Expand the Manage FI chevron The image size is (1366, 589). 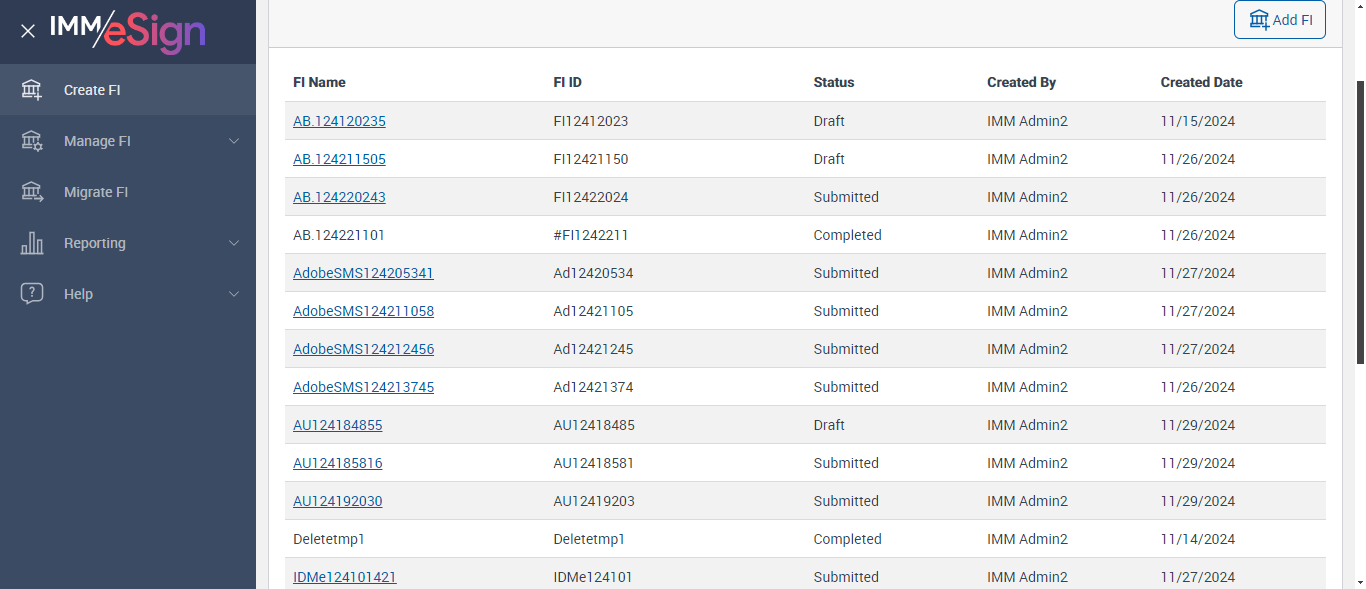tap(234, 141)
